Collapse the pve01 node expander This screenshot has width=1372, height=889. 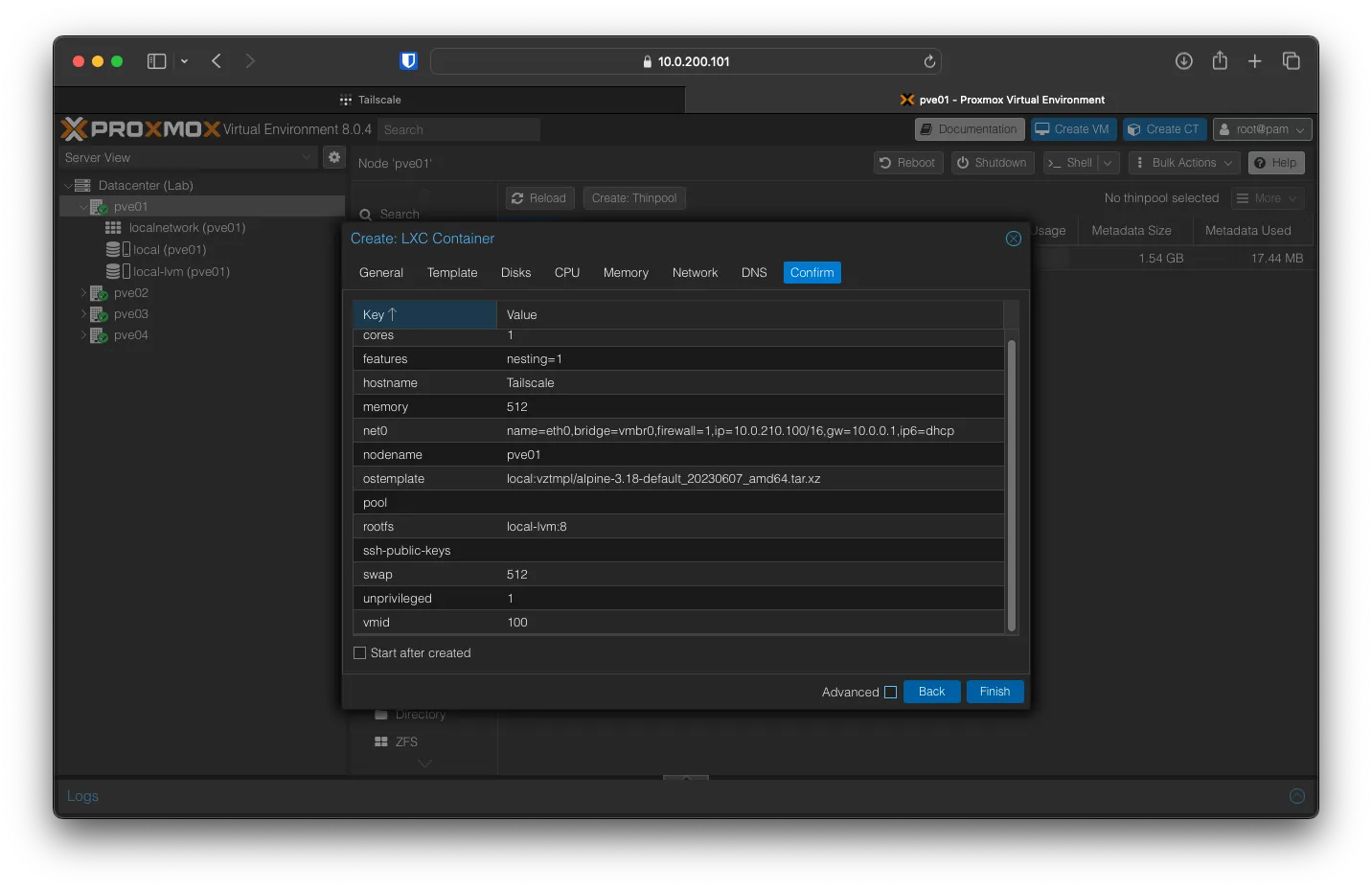coord(83,207)
